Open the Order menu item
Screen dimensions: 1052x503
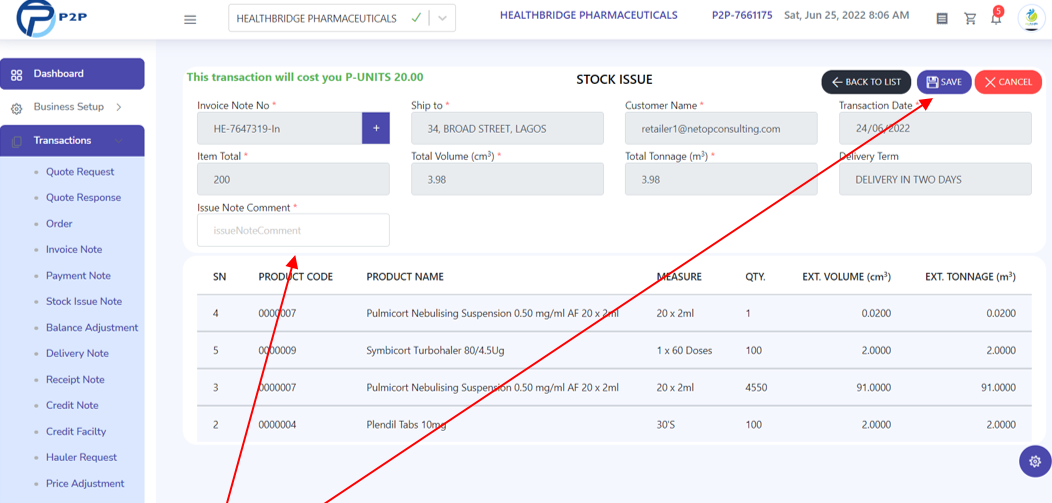pos(59,223)
